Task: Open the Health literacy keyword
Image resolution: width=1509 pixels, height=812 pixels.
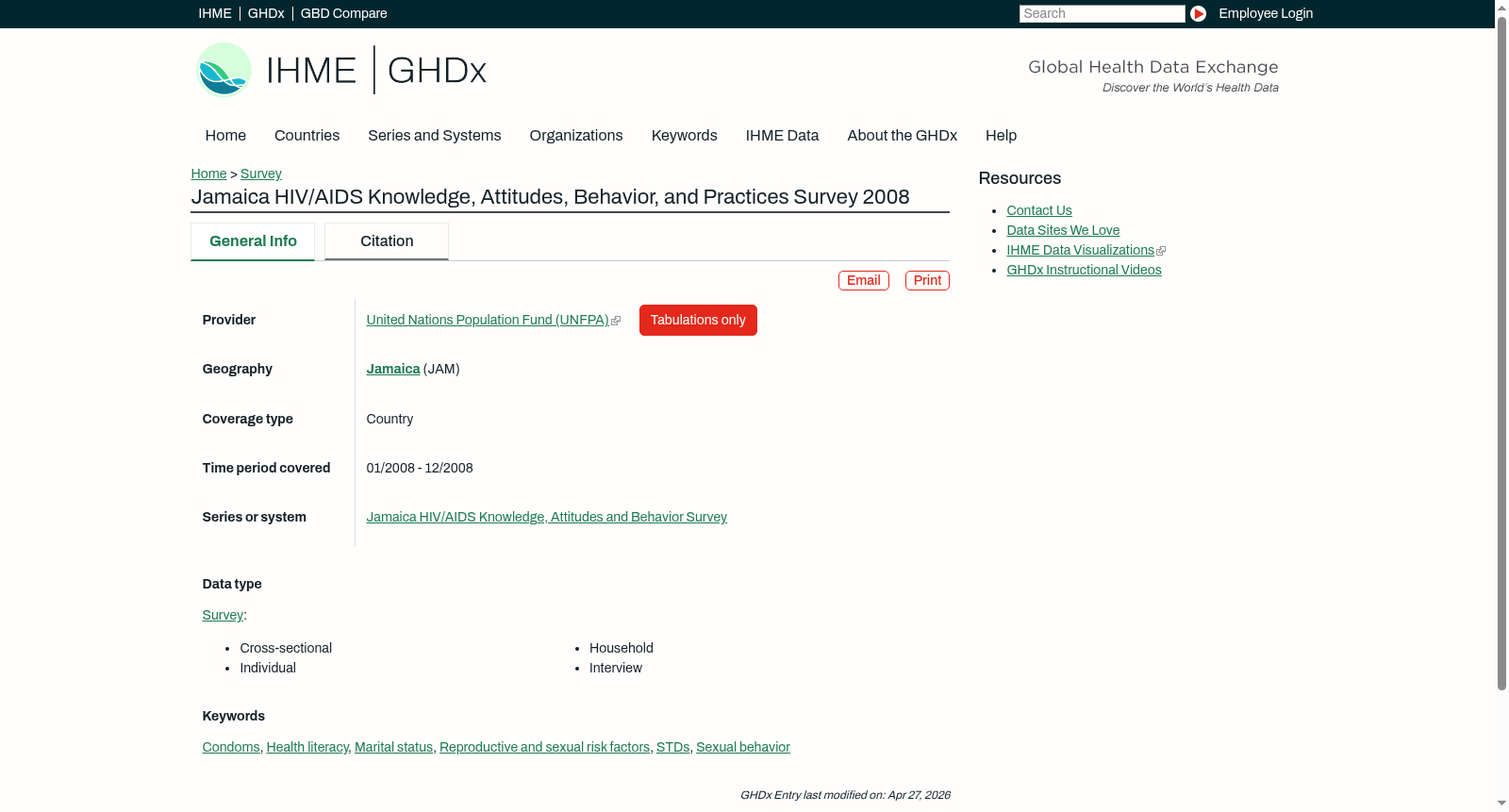Action: pos(307,747)
